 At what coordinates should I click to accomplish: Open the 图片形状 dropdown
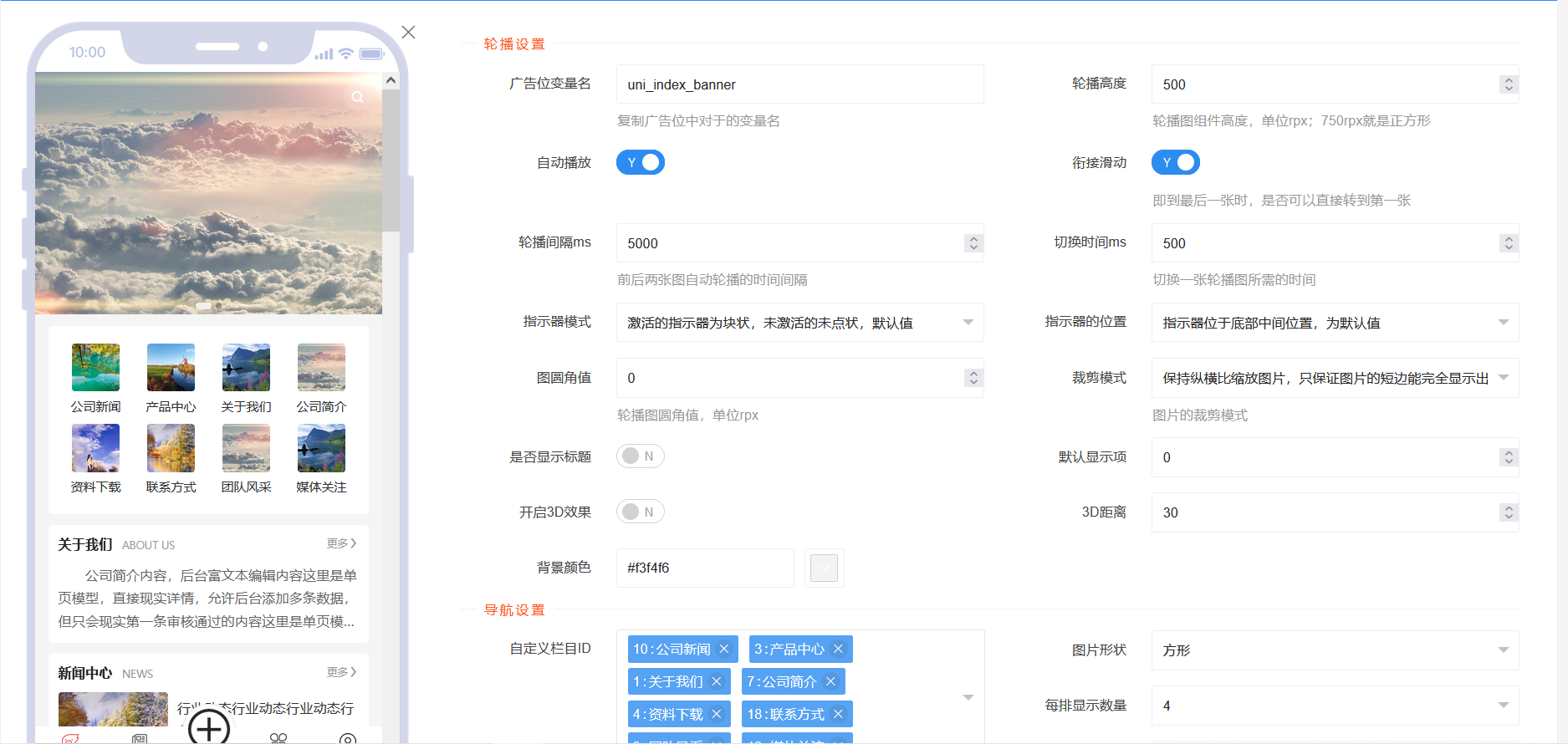(1335, 650)
